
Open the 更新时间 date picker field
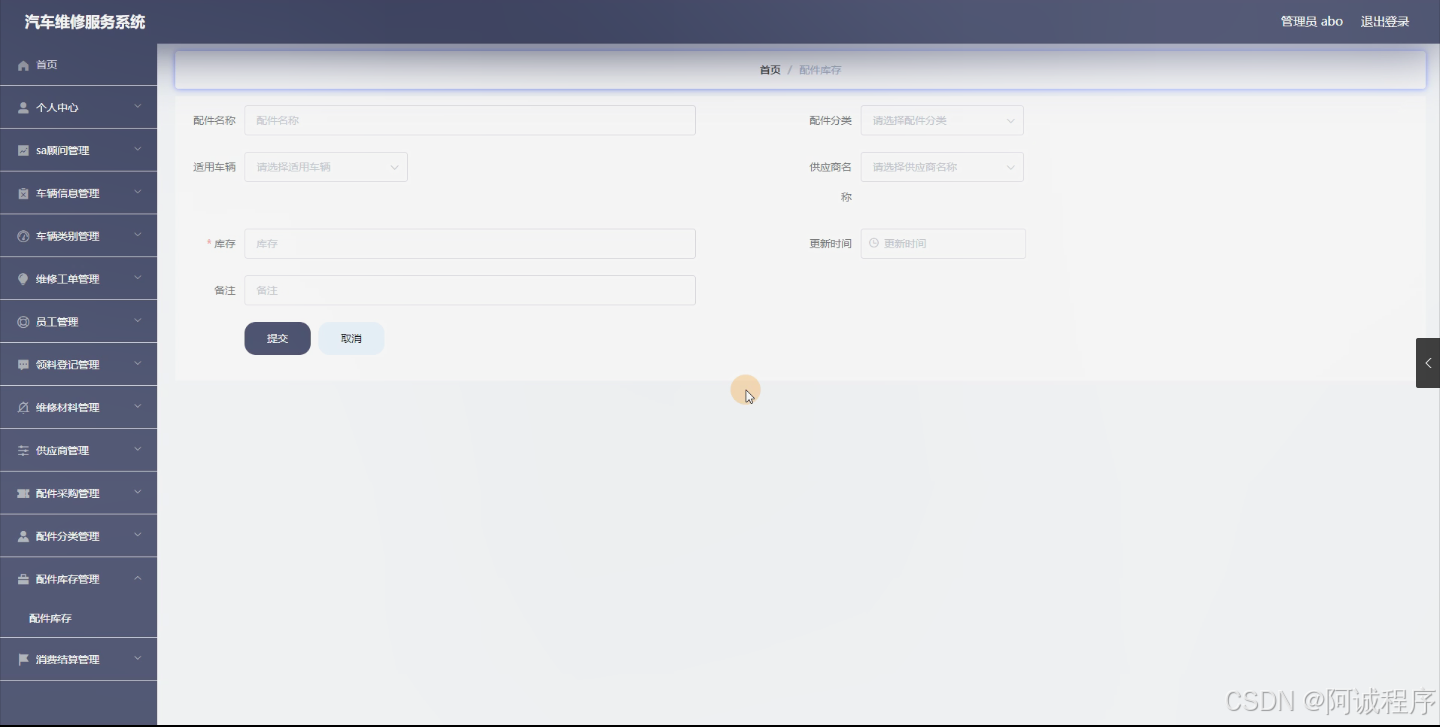[x=943, y=243]
